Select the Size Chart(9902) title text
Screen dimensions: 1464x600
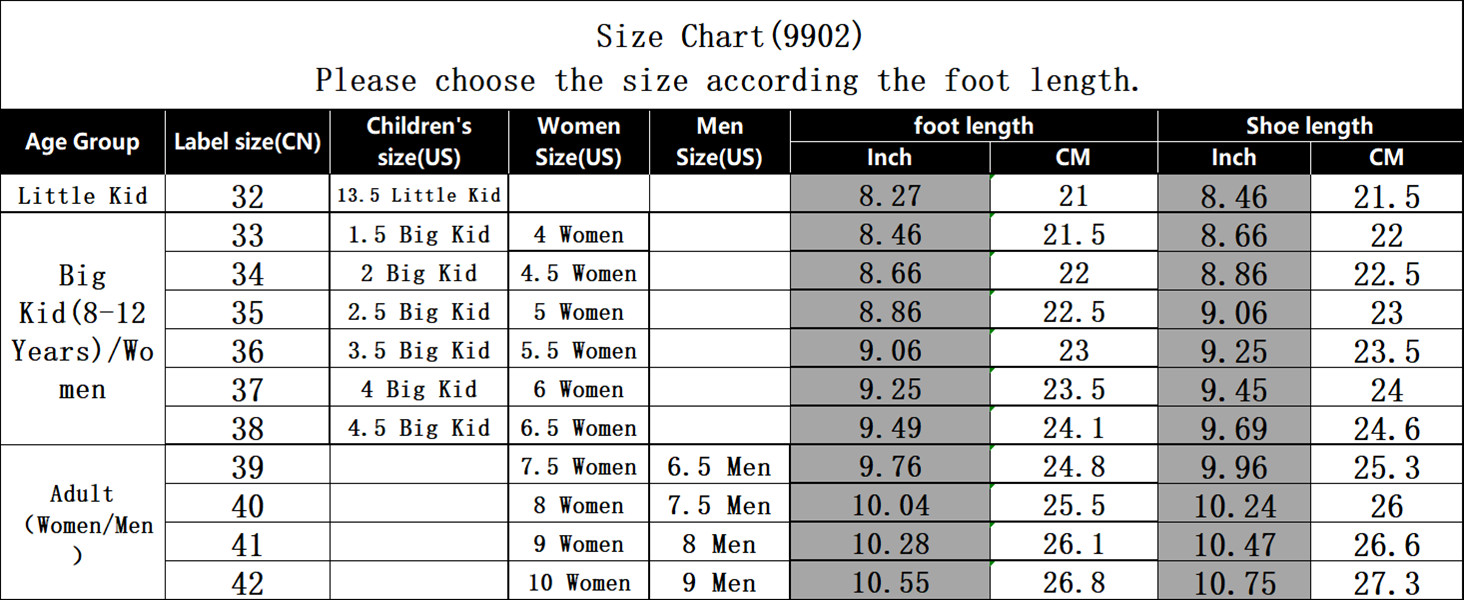tap(730, 36)
